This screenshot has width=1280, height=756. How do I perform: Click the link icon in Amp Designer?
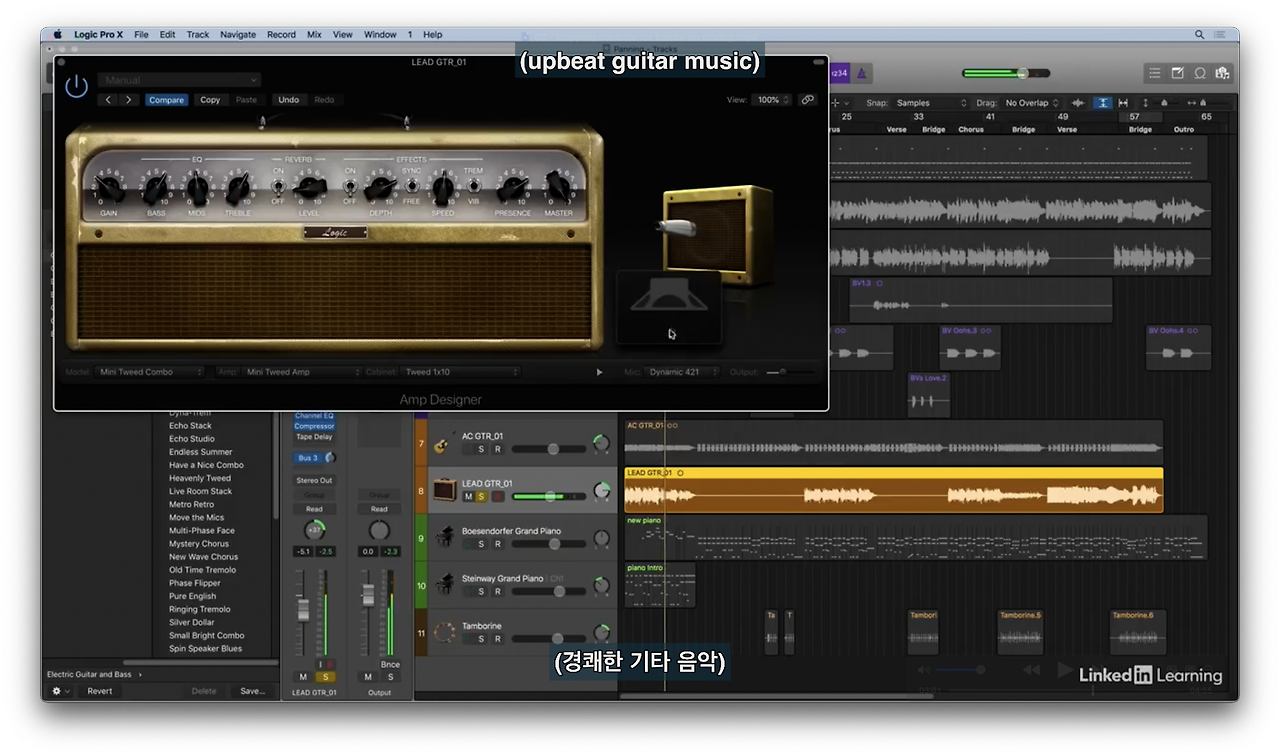coord(807,100)
